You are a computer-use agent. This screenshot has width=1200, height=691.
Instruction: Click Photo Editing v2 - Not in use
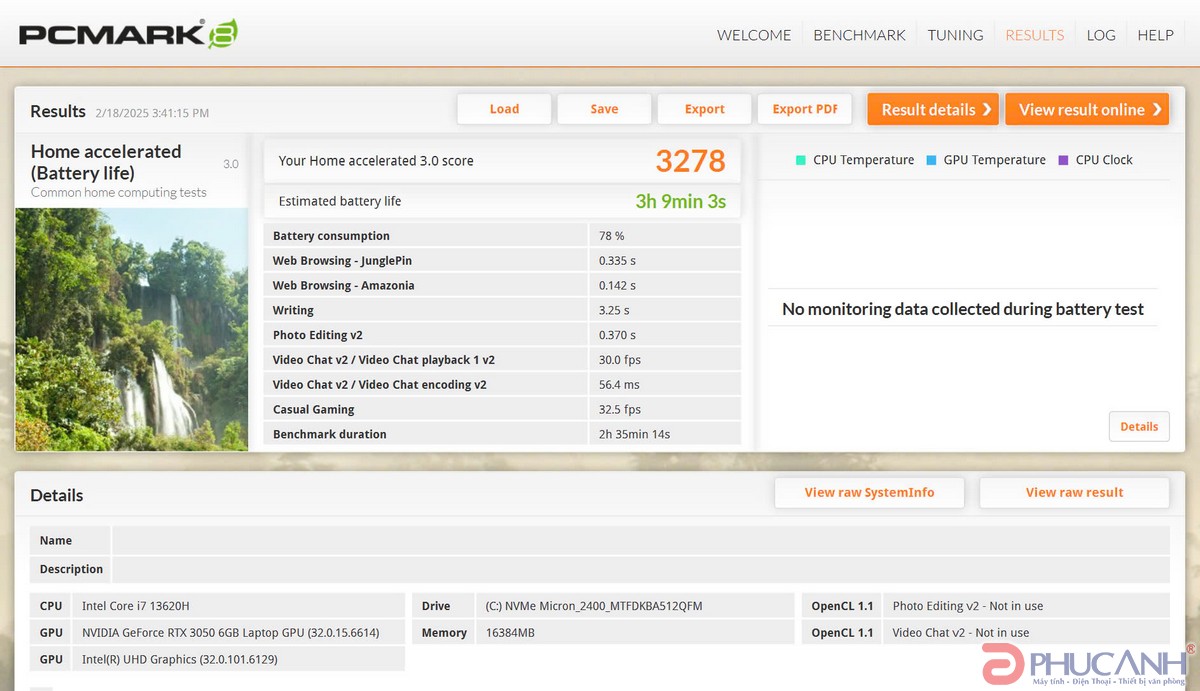tap(968, 606)
